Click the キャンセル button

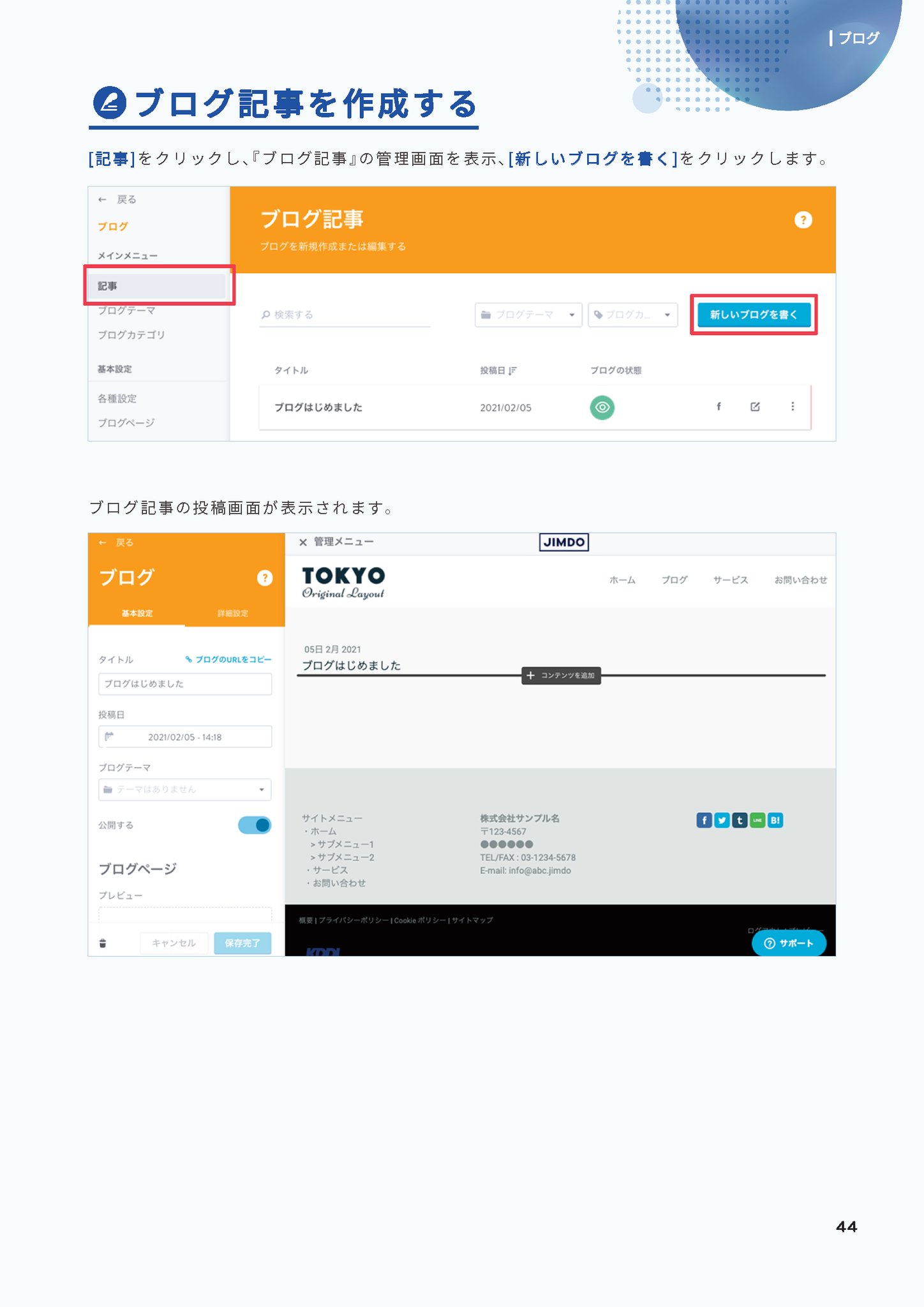pos(174,943)
